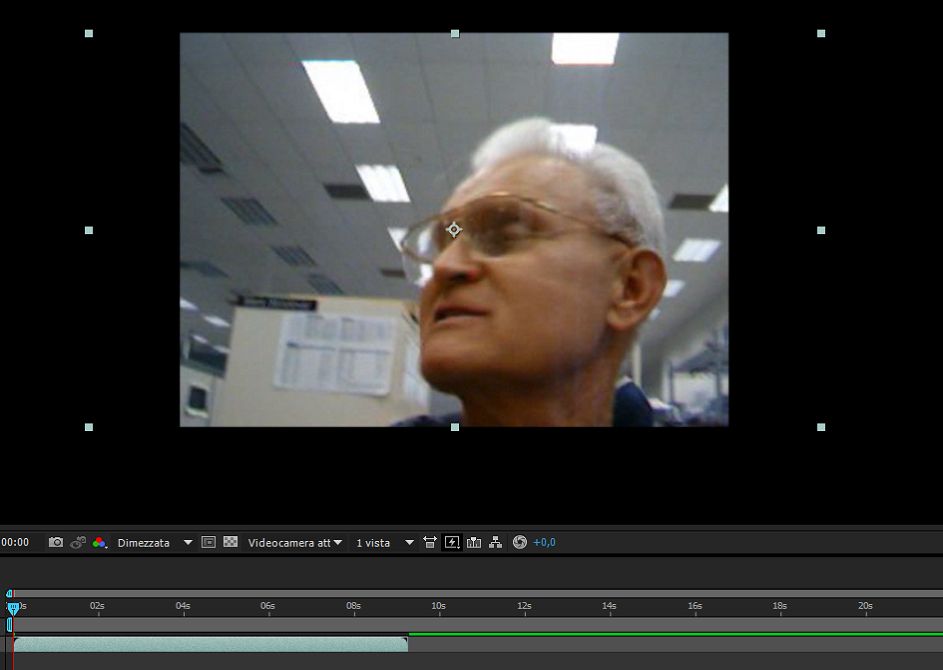Click the 00:00 current time field
Image resolution: width=943 pixels, height=670 pixels.
(15, 542)
